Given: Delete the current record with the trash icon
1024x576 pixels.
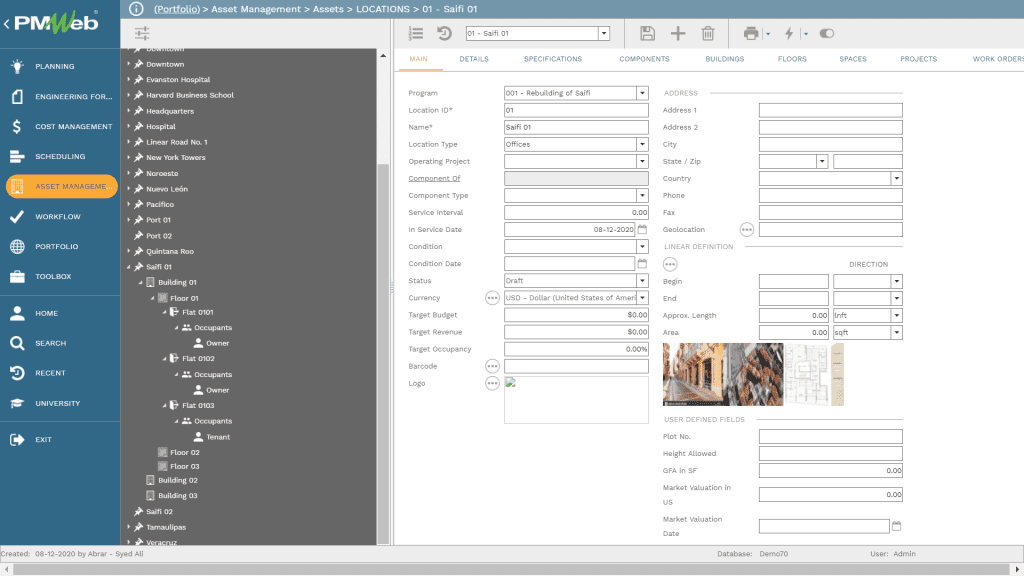Looking at the screenshot, I should point(709,33).
